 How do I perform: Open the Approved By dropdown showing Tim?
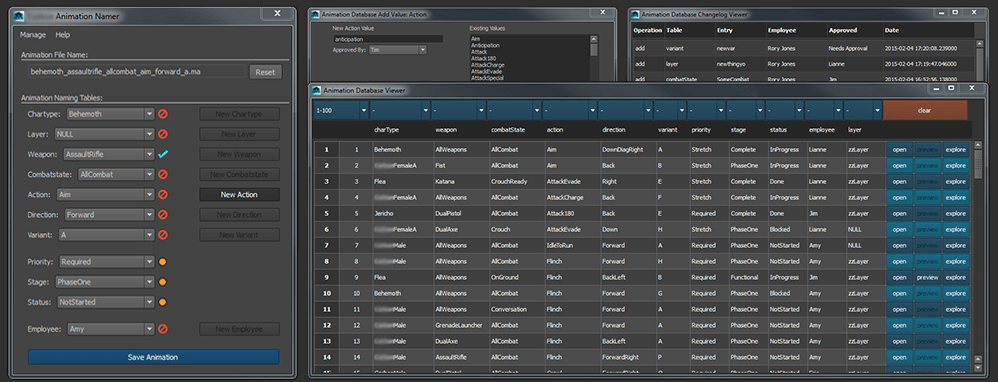point(398,49)
